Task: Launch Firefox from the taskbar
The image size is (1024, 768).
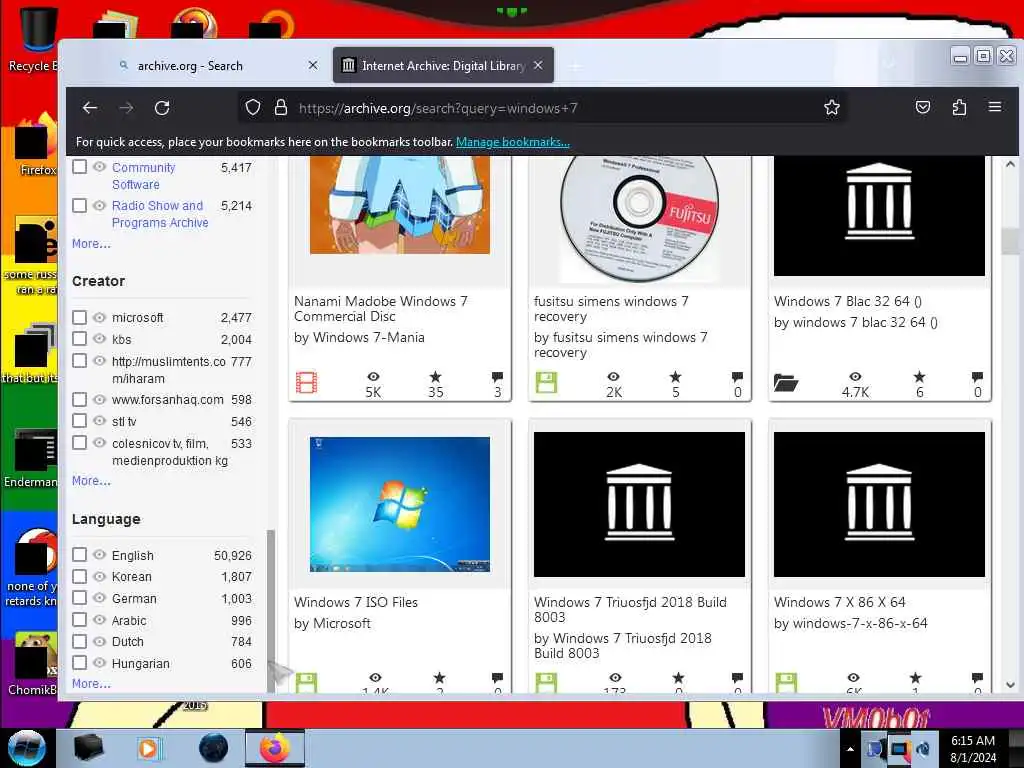Action: click(275, 748)
